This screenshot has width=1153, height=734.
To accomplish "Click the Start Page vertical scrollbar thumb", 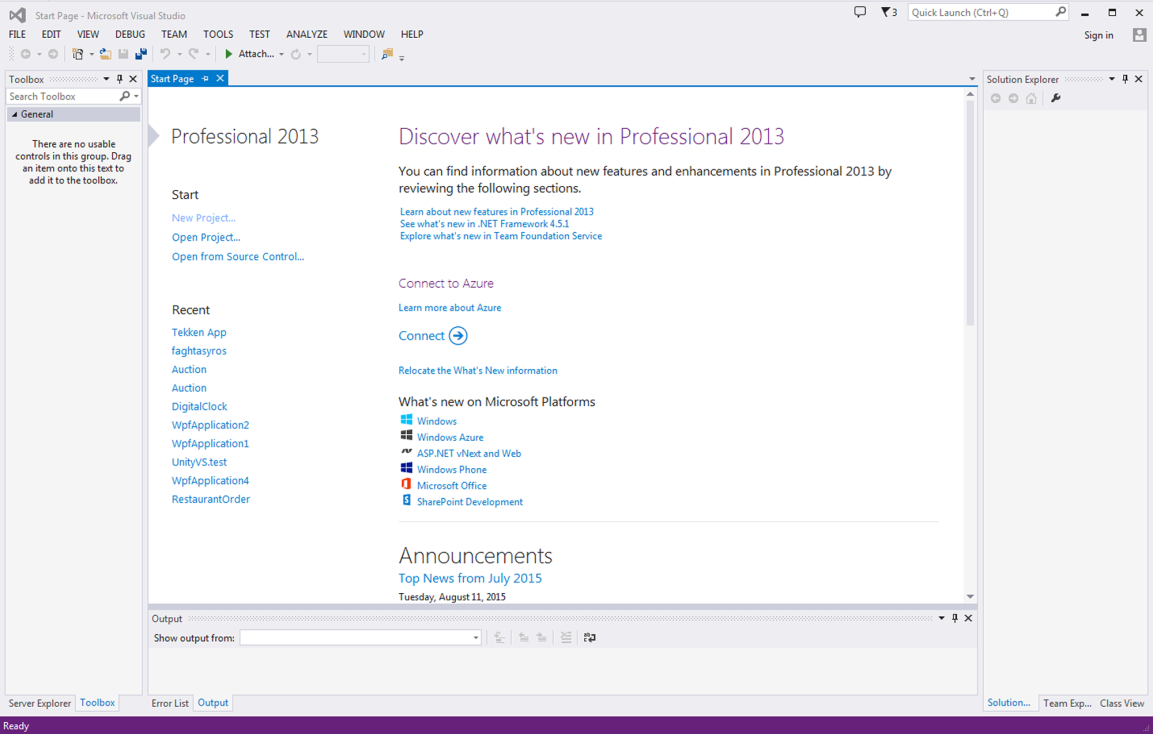I will (970, 213).
